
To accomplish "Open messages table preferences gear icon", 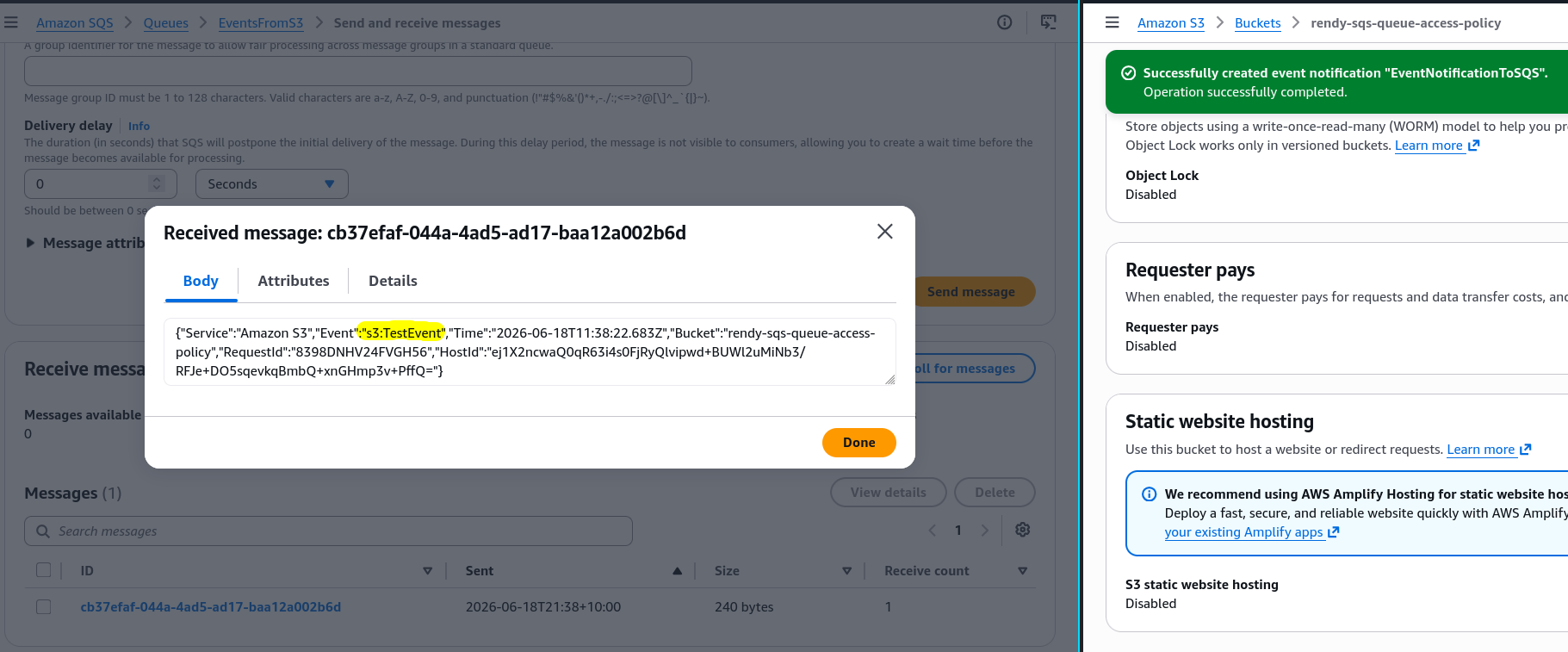I will point(1023,530).
